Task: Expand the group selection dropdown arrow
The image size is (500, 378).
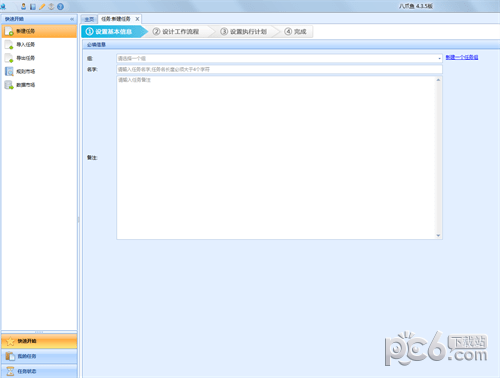Action: point(439,58)
